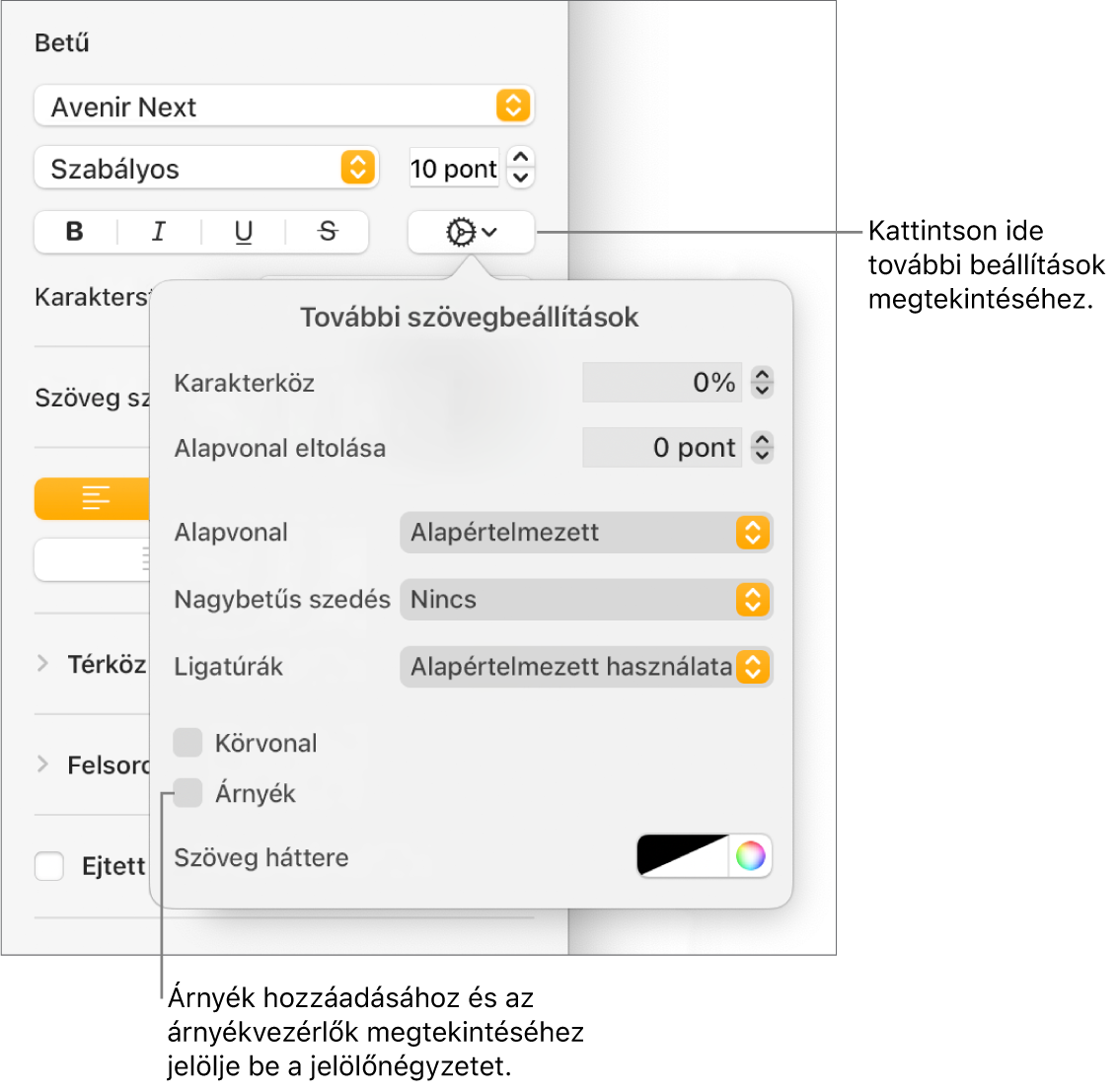Screen dimensions: 1118x1092
Task: Toggle the Ejtett checkbox
Action: 49,865
